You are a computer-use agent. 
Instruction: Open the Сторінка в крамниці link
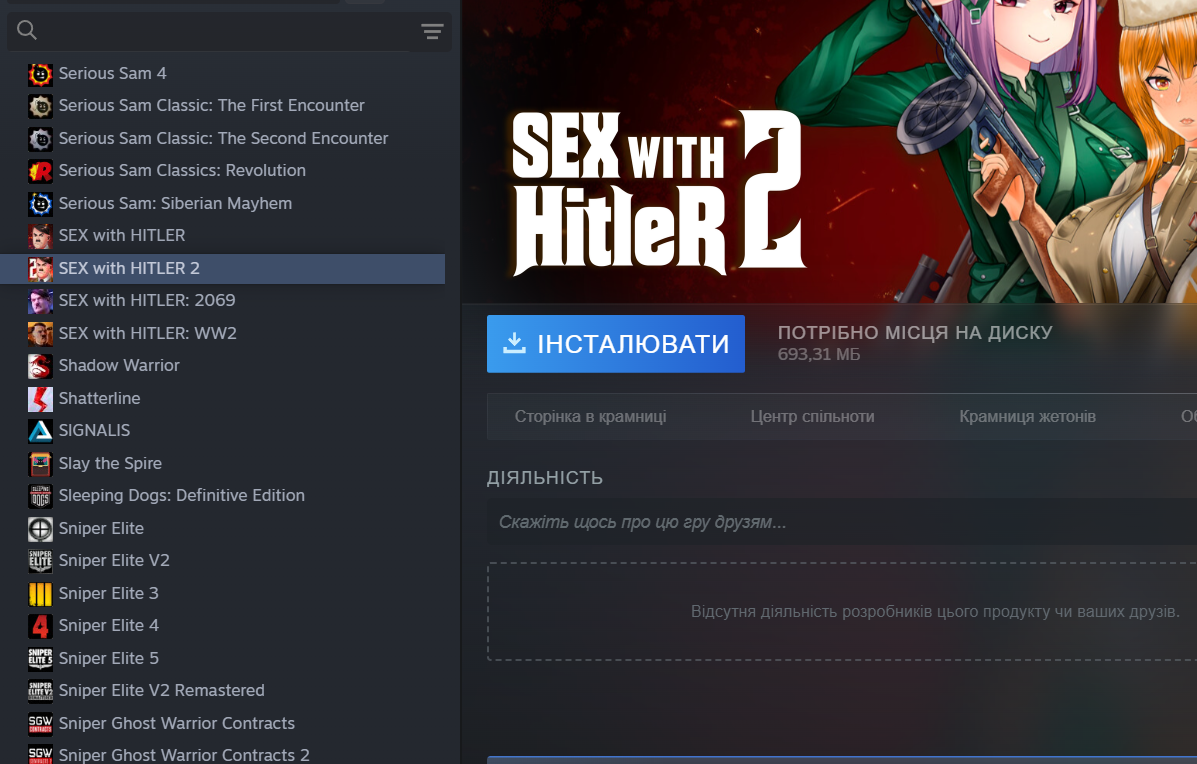tap(590, 417)
